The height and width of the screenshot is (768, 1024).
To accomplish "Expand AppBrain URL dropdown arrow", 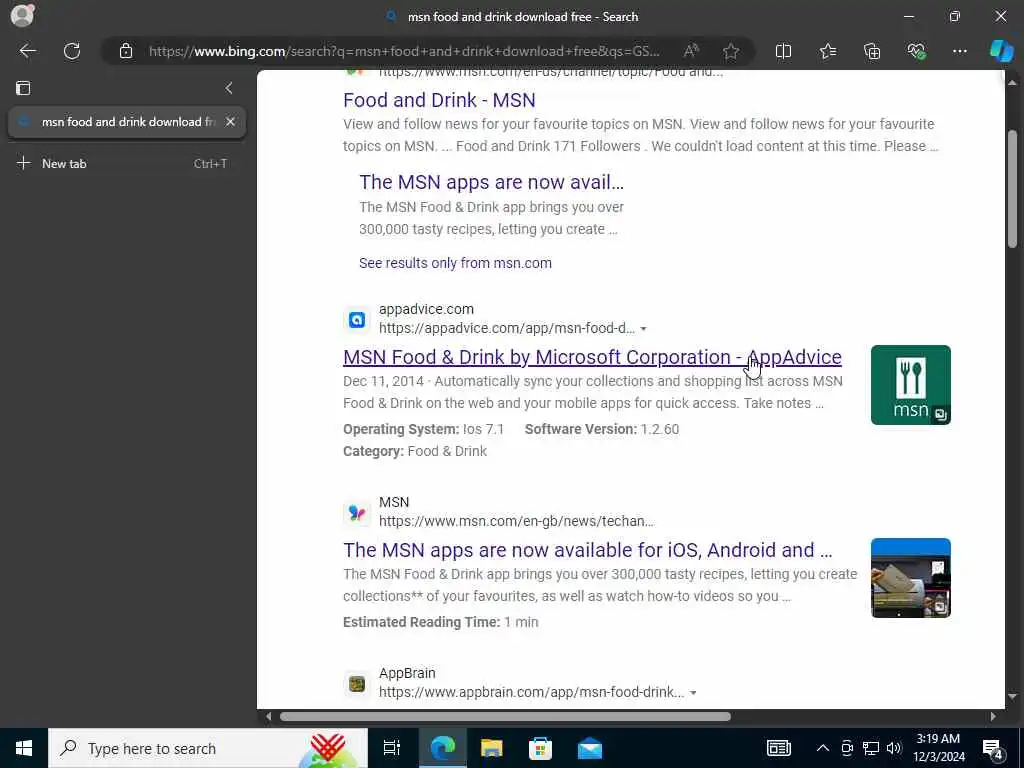I will click(x=693, y=692).
